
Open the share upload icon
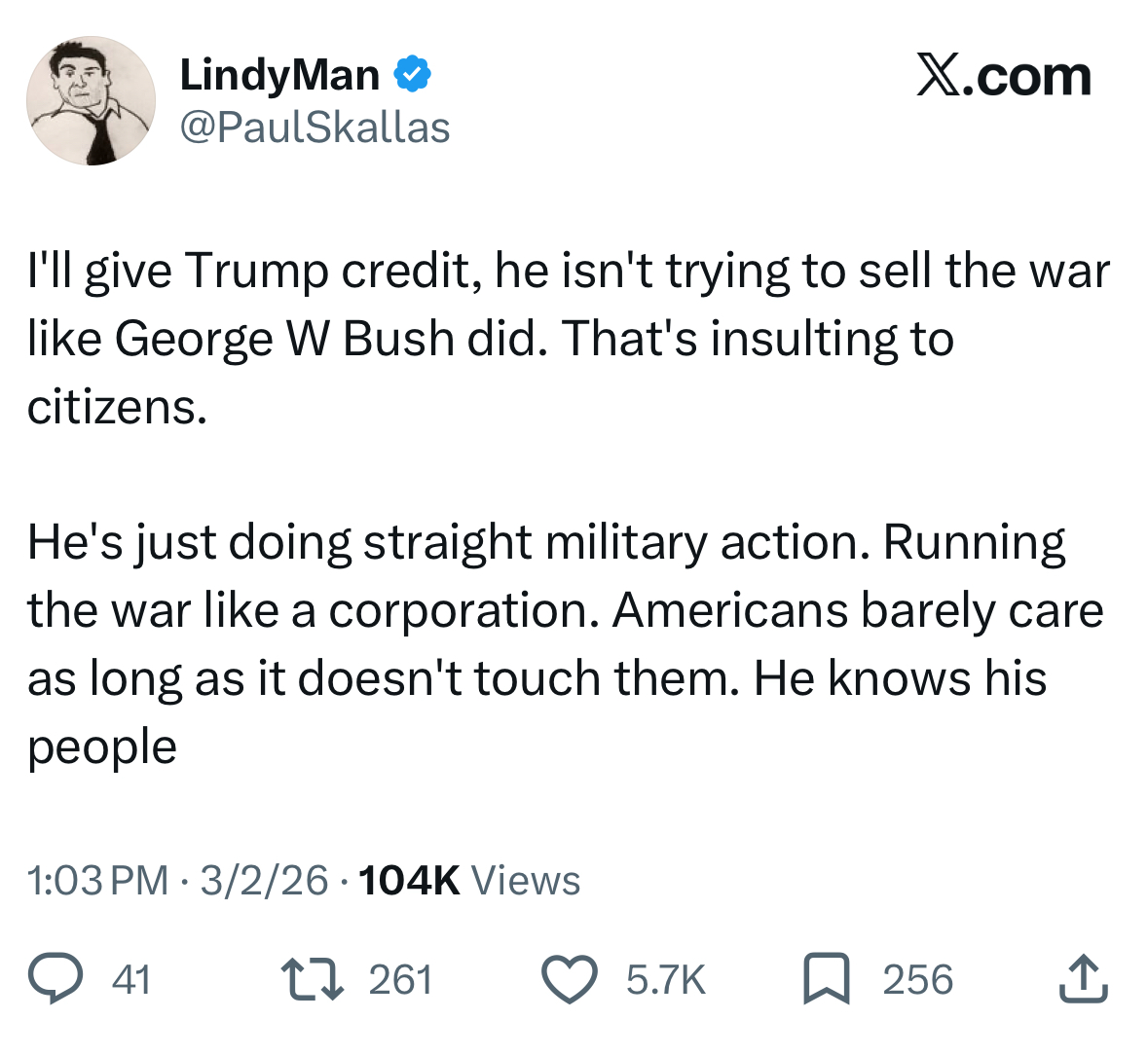tap(1084, 978)
